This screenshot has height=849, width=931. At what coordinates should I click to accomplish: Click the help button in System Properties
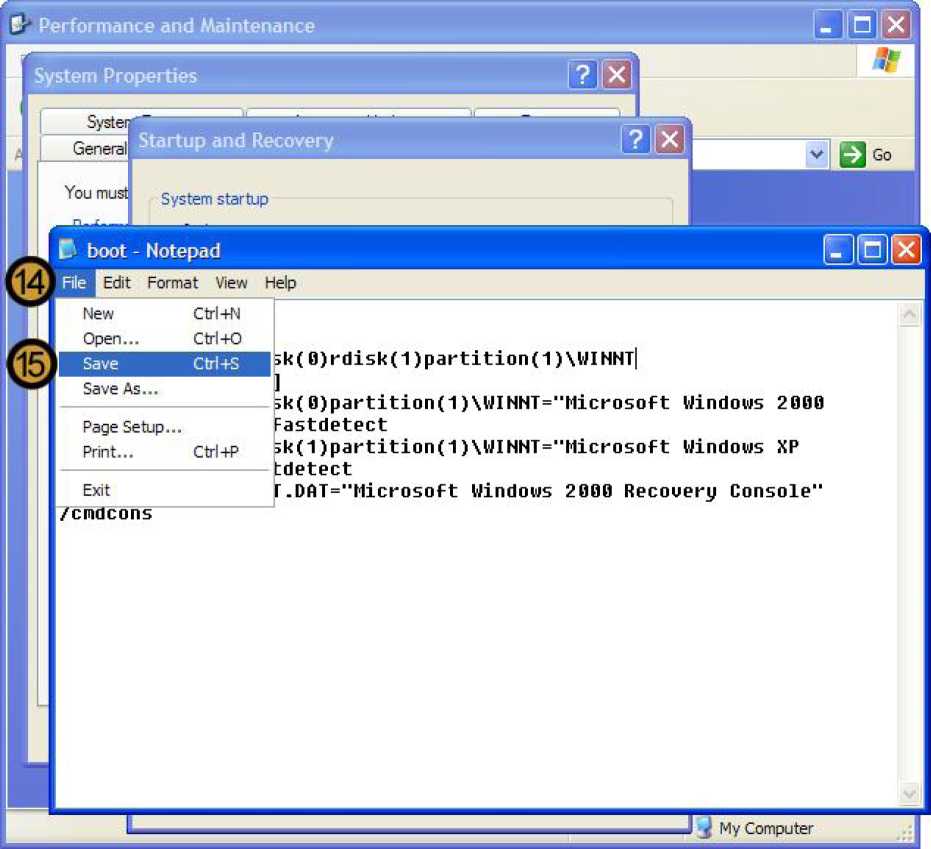(x=582, y=75)
